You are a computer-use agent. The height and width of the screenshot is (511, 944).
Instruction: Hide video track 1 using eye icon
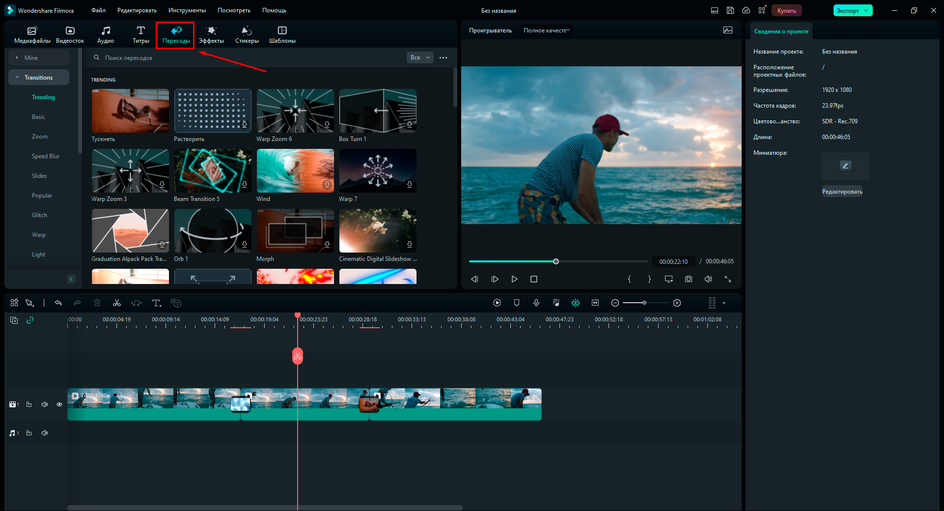point(59,405)
